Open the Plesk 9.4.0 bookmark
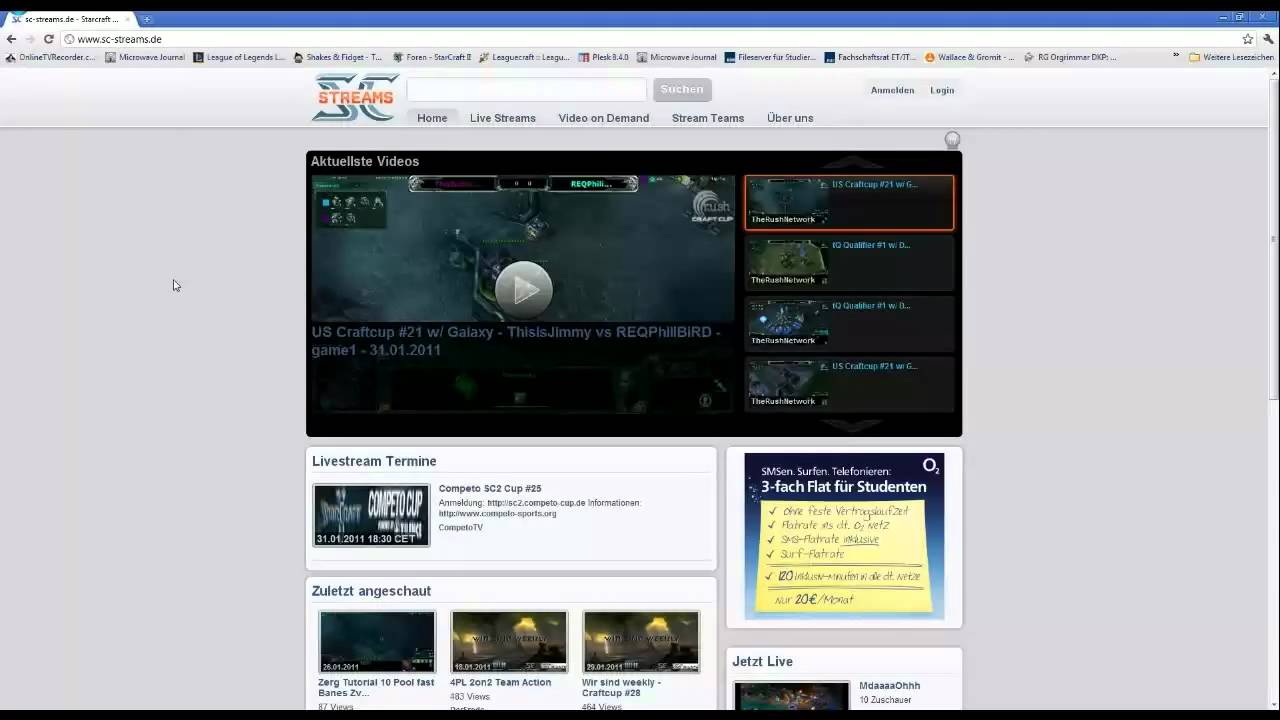1280x720 pixels. point(604,57)
